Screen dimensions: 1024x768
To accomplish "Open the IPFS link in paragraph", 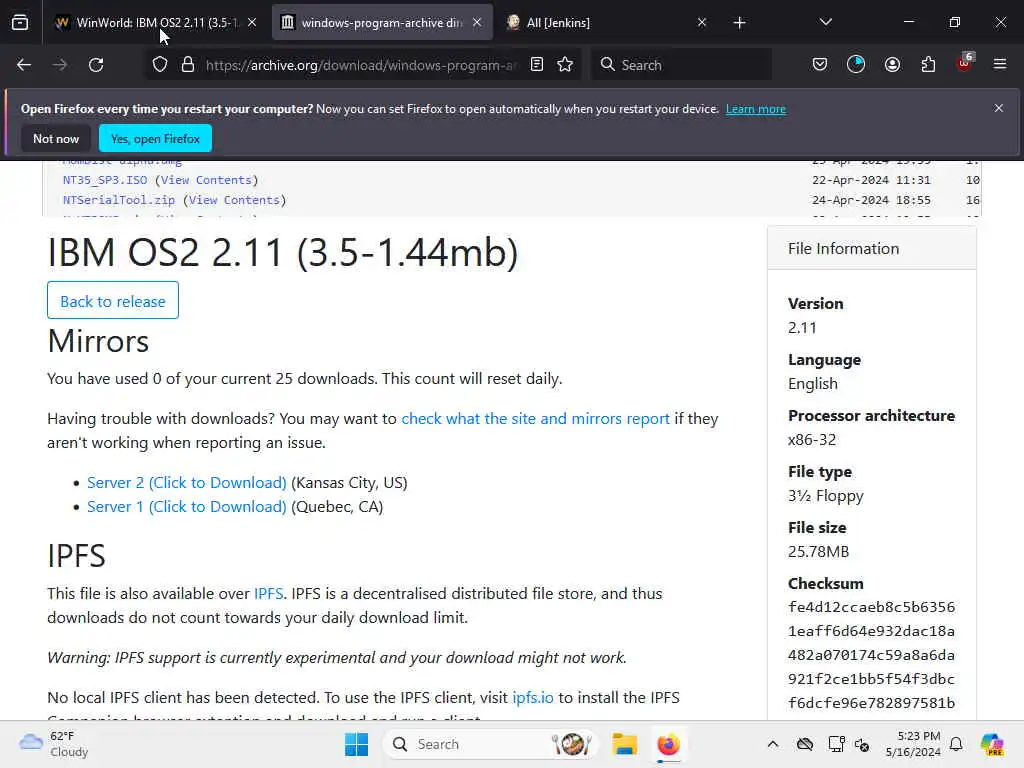I will click(x=268, y=594).
